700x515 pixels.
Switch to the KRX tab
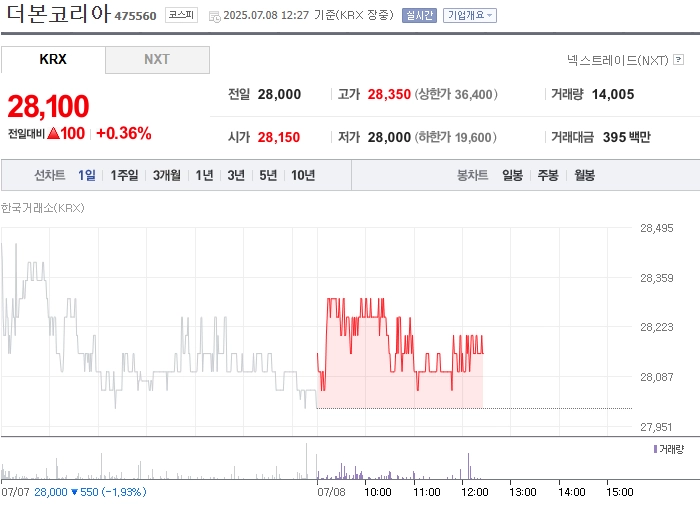click(x=53, y=59)
